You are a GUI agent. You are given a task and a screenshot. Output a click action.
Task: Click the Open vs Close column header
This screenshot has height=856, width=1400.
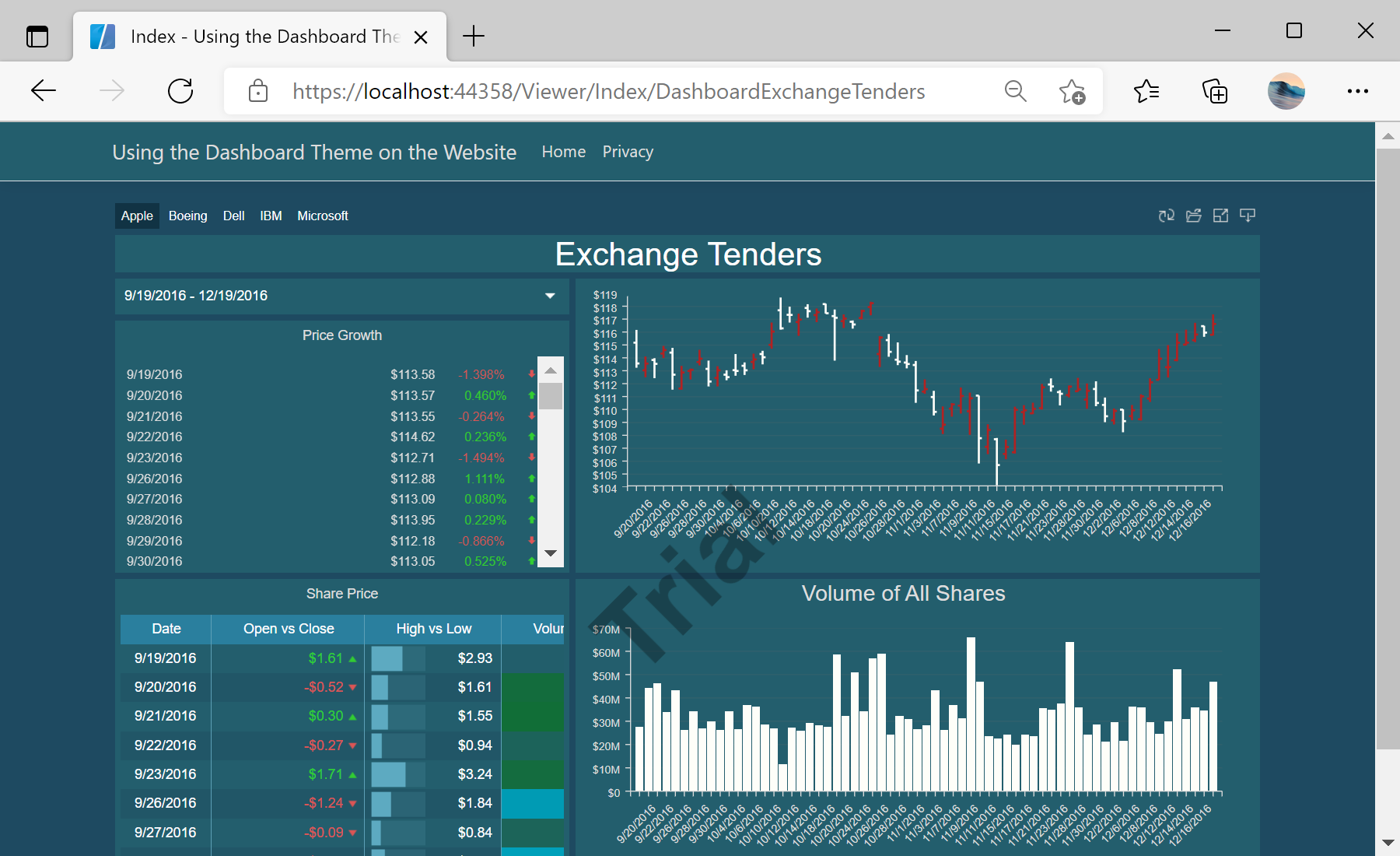289,629
